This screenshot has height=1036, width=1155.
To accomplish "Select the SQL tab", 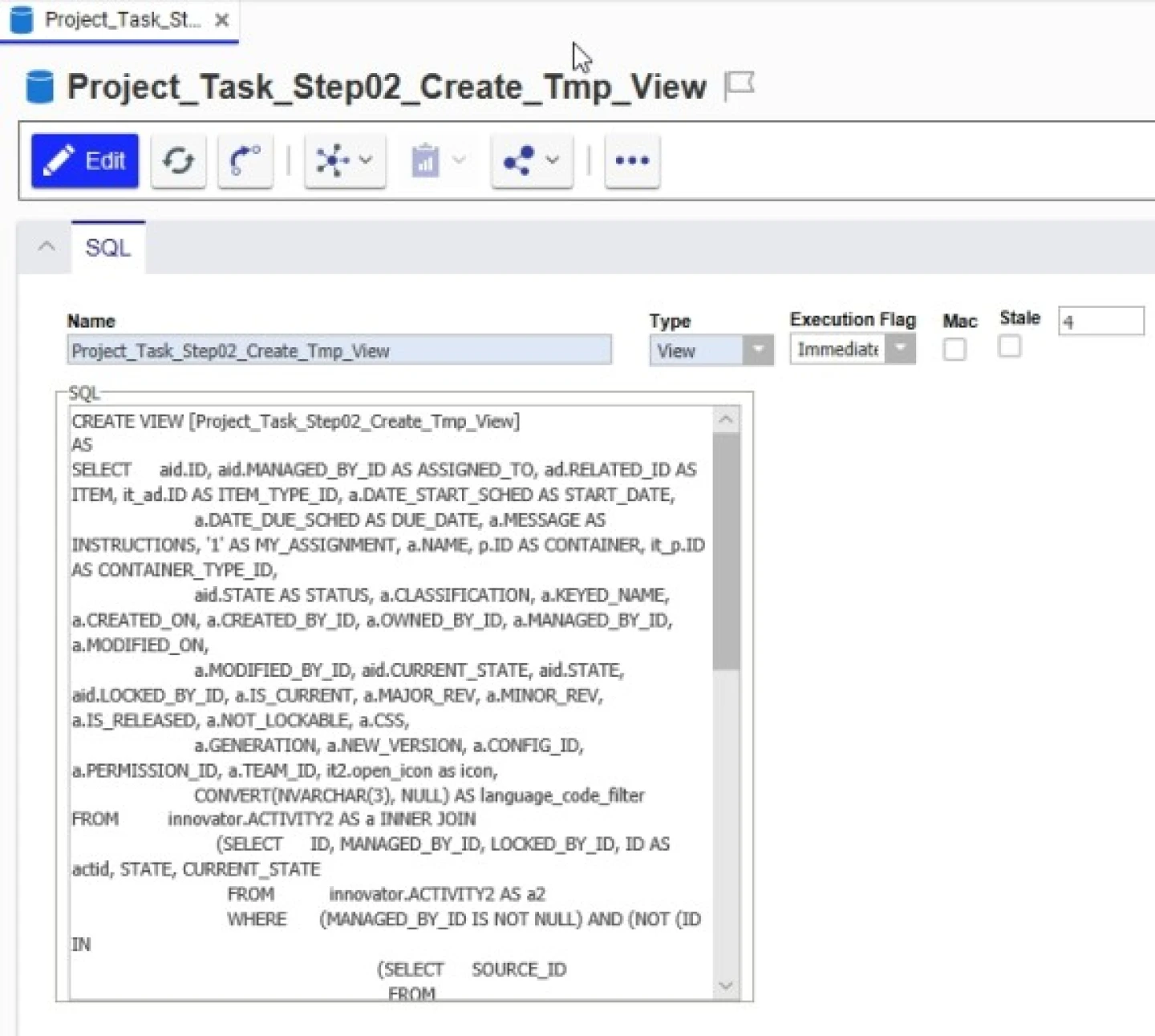I will pos(108,248).
